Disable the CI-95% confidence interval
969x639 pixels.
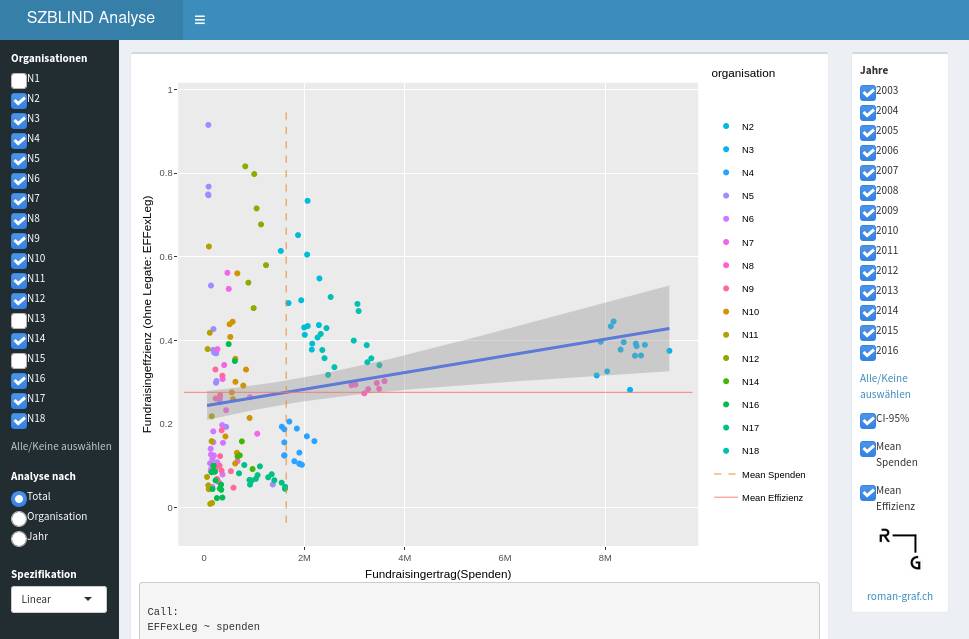click(868, 421)
